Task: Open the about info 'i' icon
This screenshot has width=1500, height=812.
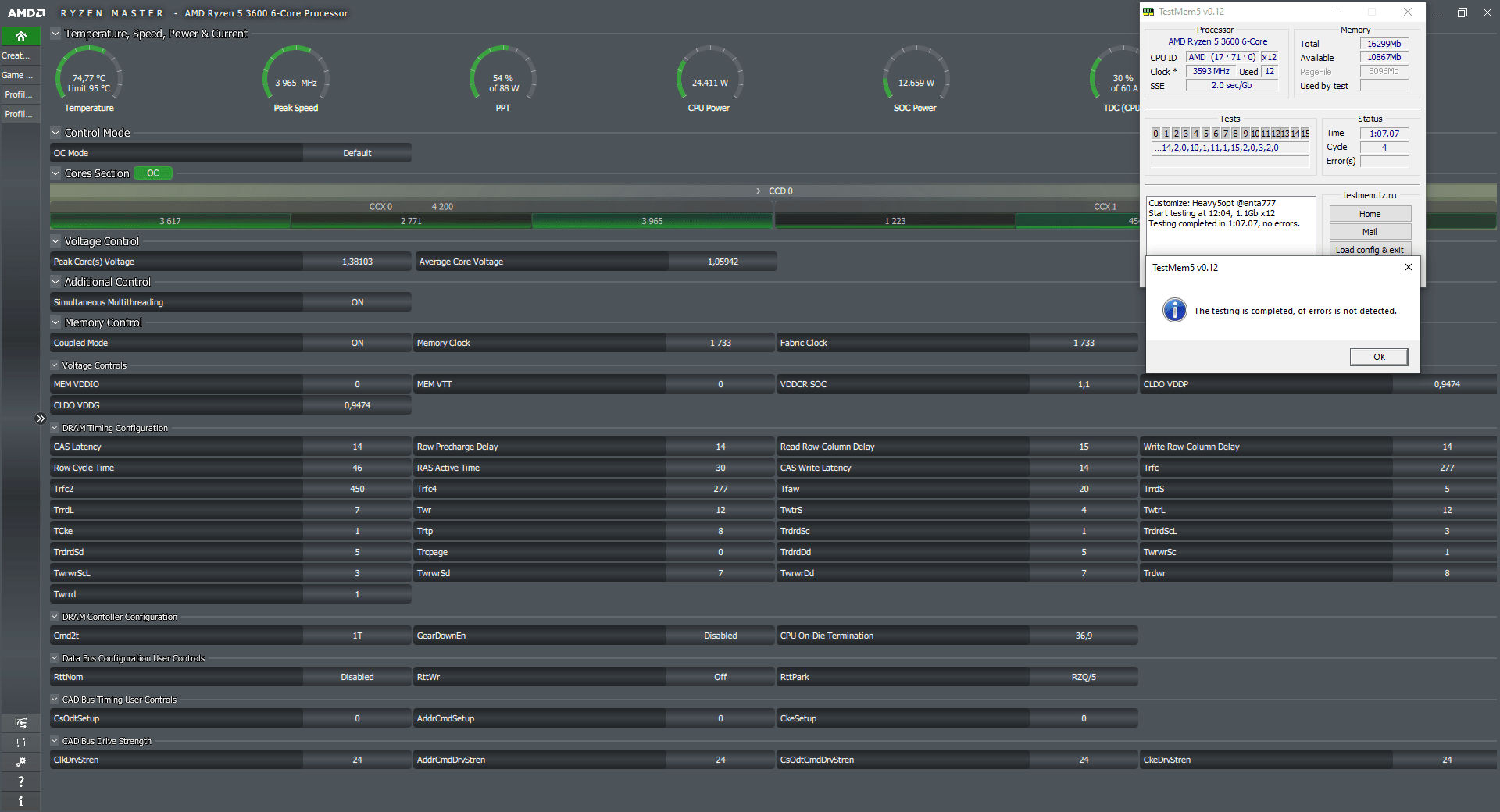Action: click(20, 801)
